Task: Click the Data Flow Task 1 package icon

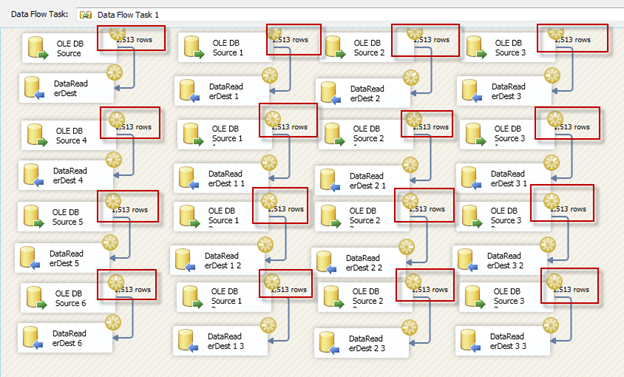Action: [x=86, y=15]
